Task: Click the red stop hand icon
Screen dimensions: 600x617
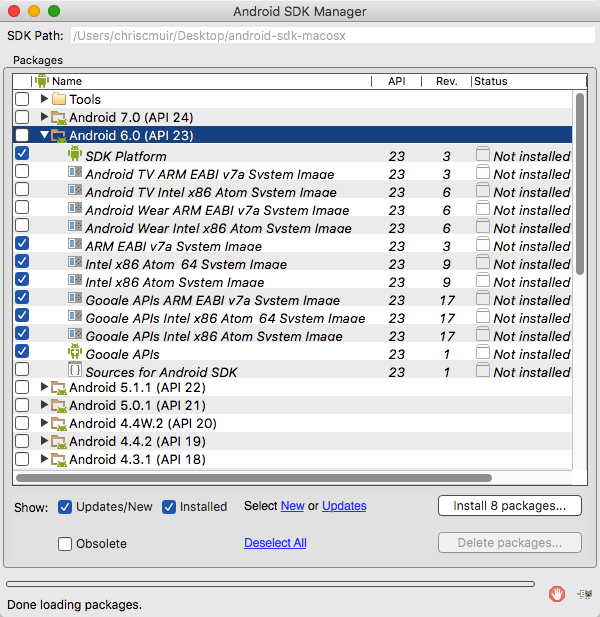Action: click(x=557, y=594)
